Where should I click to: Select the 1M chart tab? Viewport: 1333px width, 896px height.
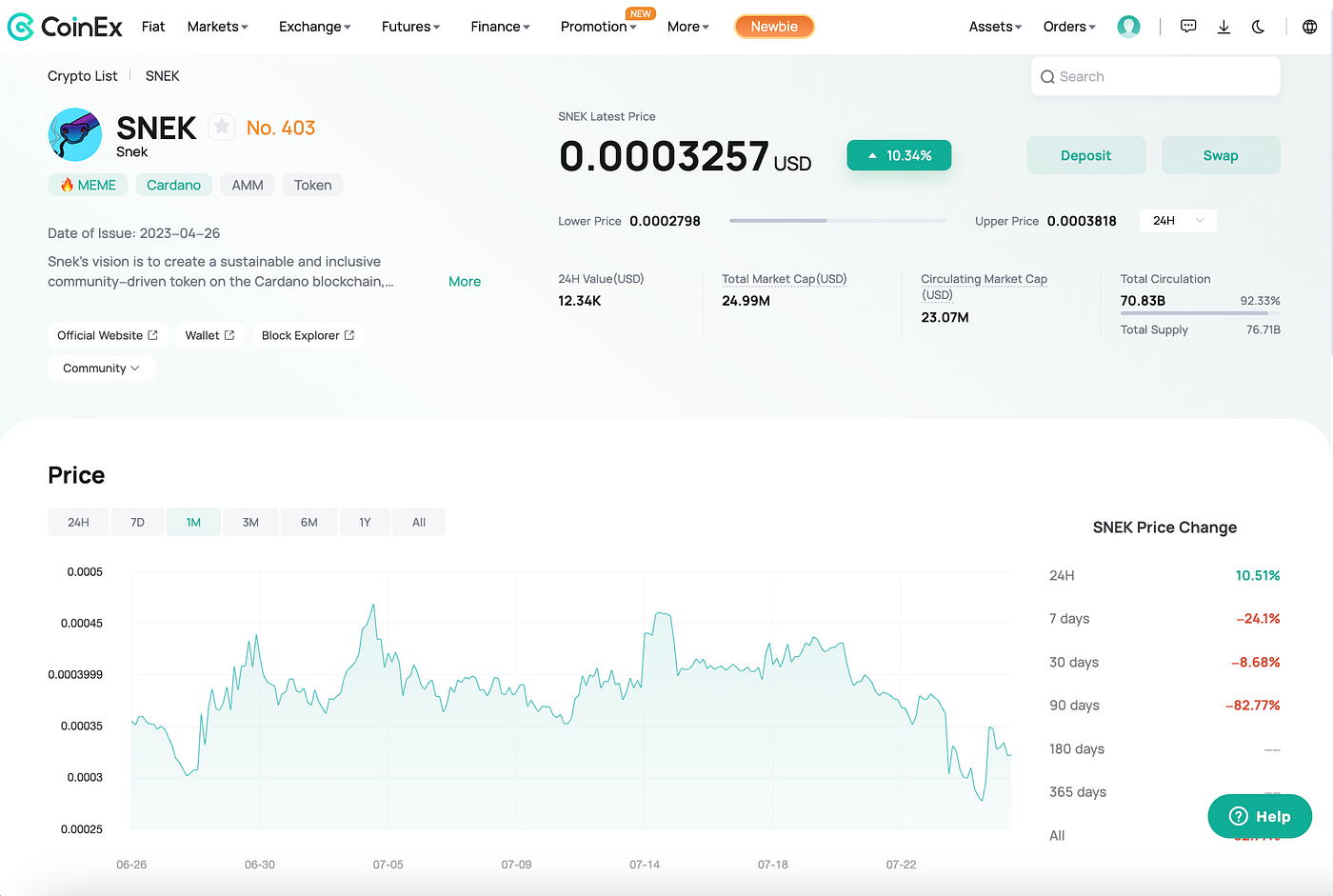193,522
